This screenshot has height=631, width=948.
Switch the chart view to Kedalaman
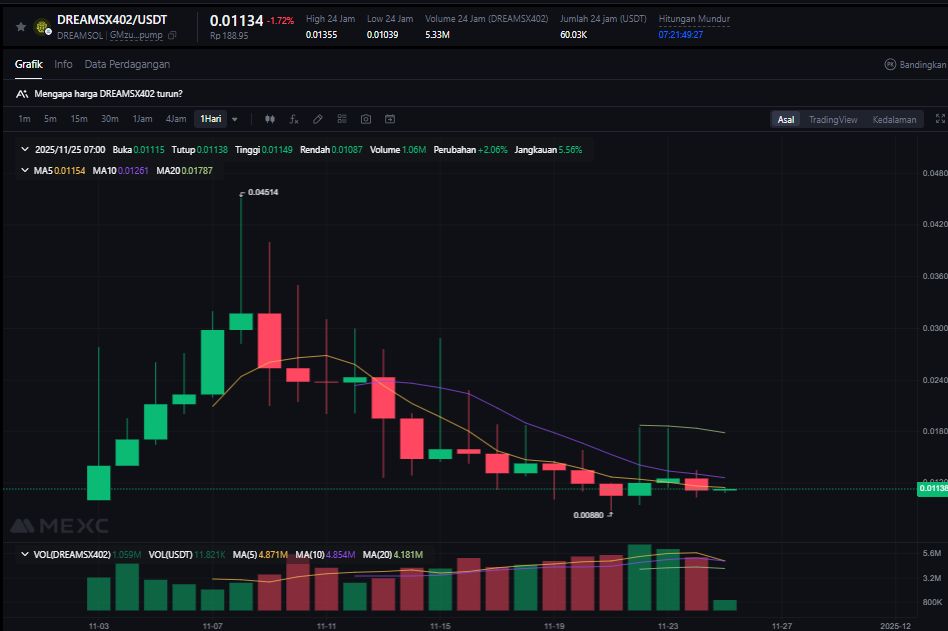(x=894, y=120)
